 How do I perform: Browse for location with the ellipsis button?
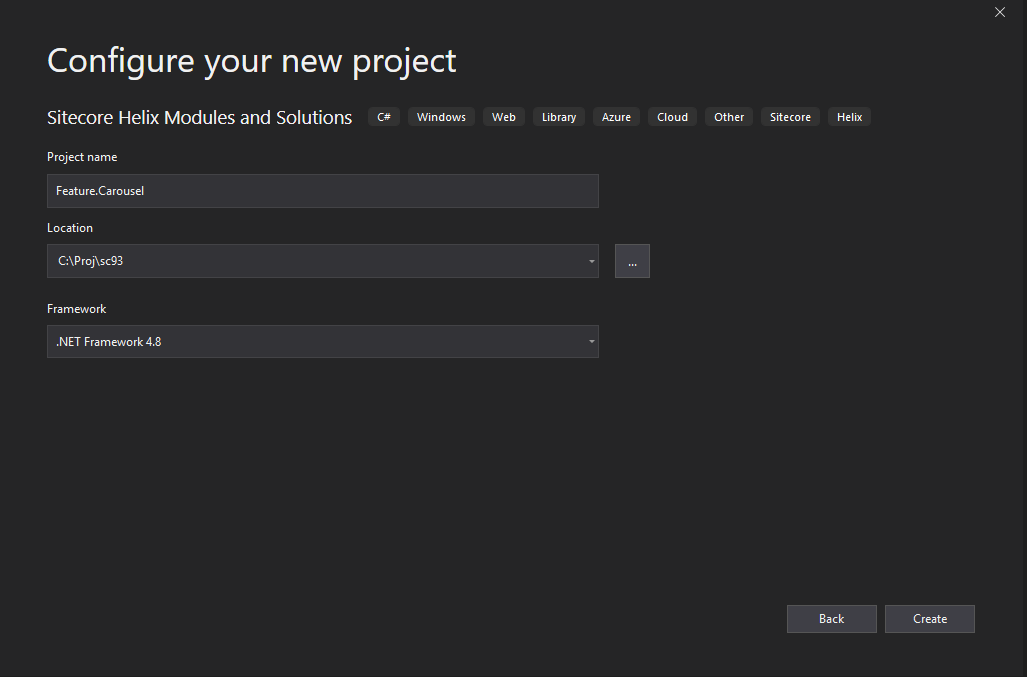point(632,261)
